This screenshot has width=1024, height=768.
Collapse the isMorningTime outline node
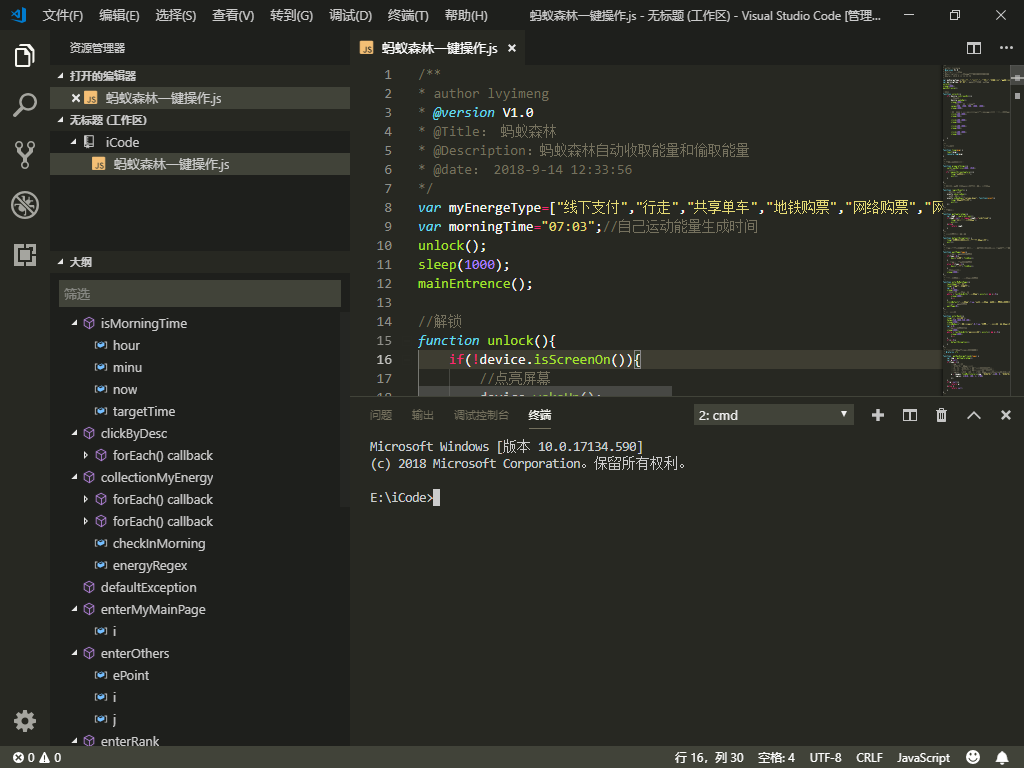74,323
